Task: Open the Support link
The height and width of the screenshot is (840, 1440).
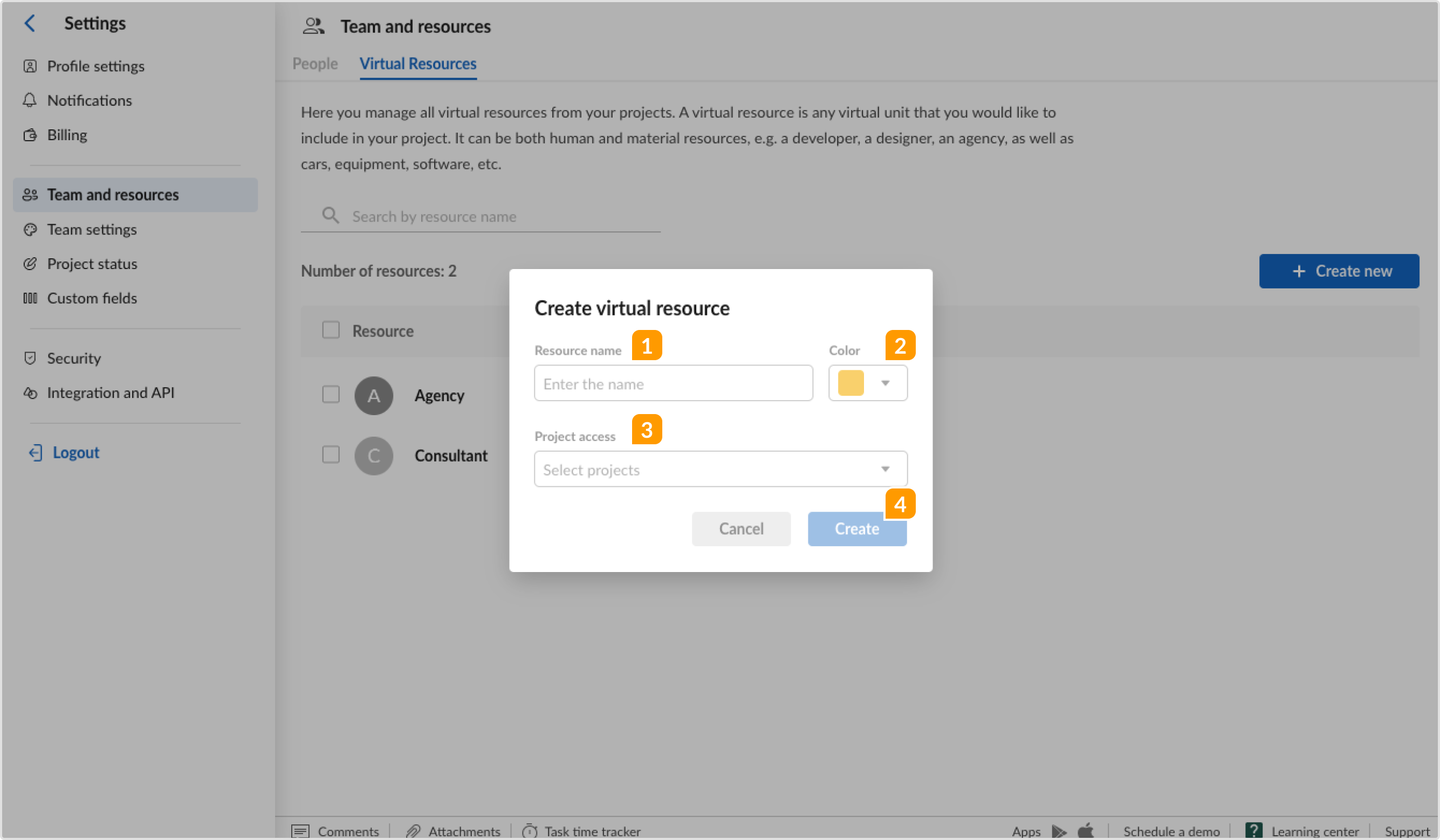Action: tap(1408, 831)
